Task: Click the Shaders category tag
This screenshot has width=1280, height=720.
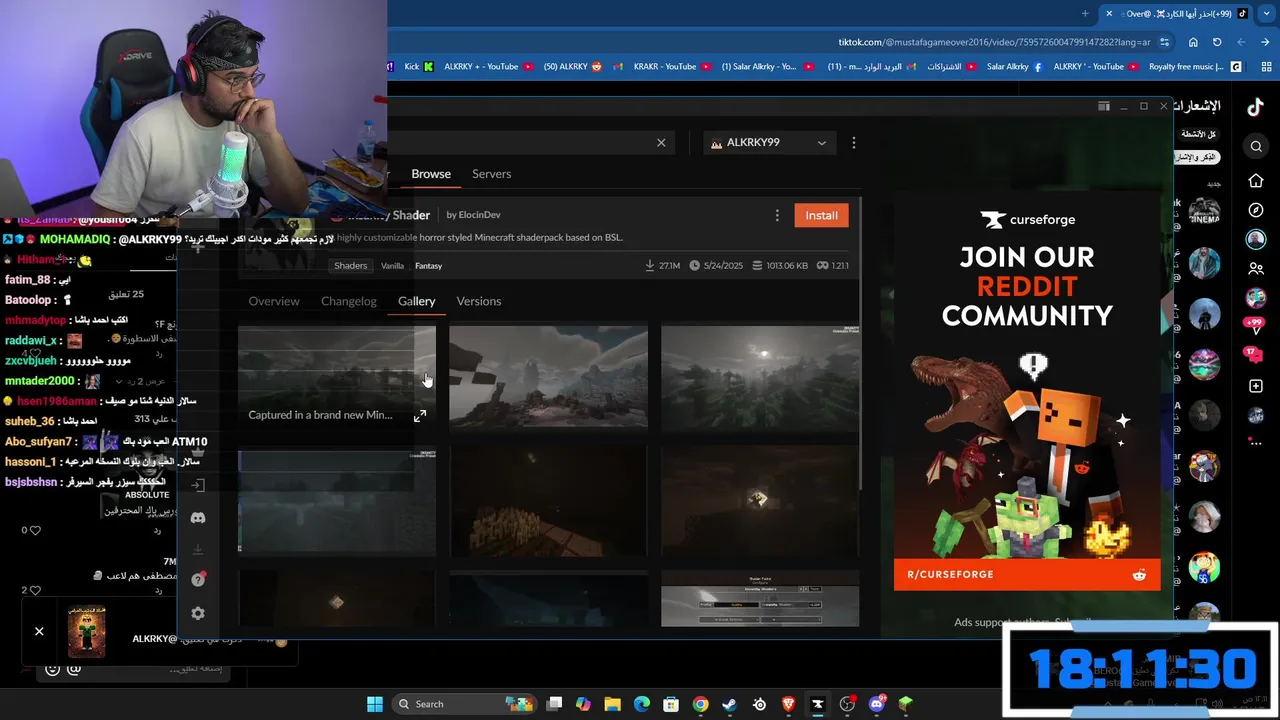Action: click(x=351, y=266)
